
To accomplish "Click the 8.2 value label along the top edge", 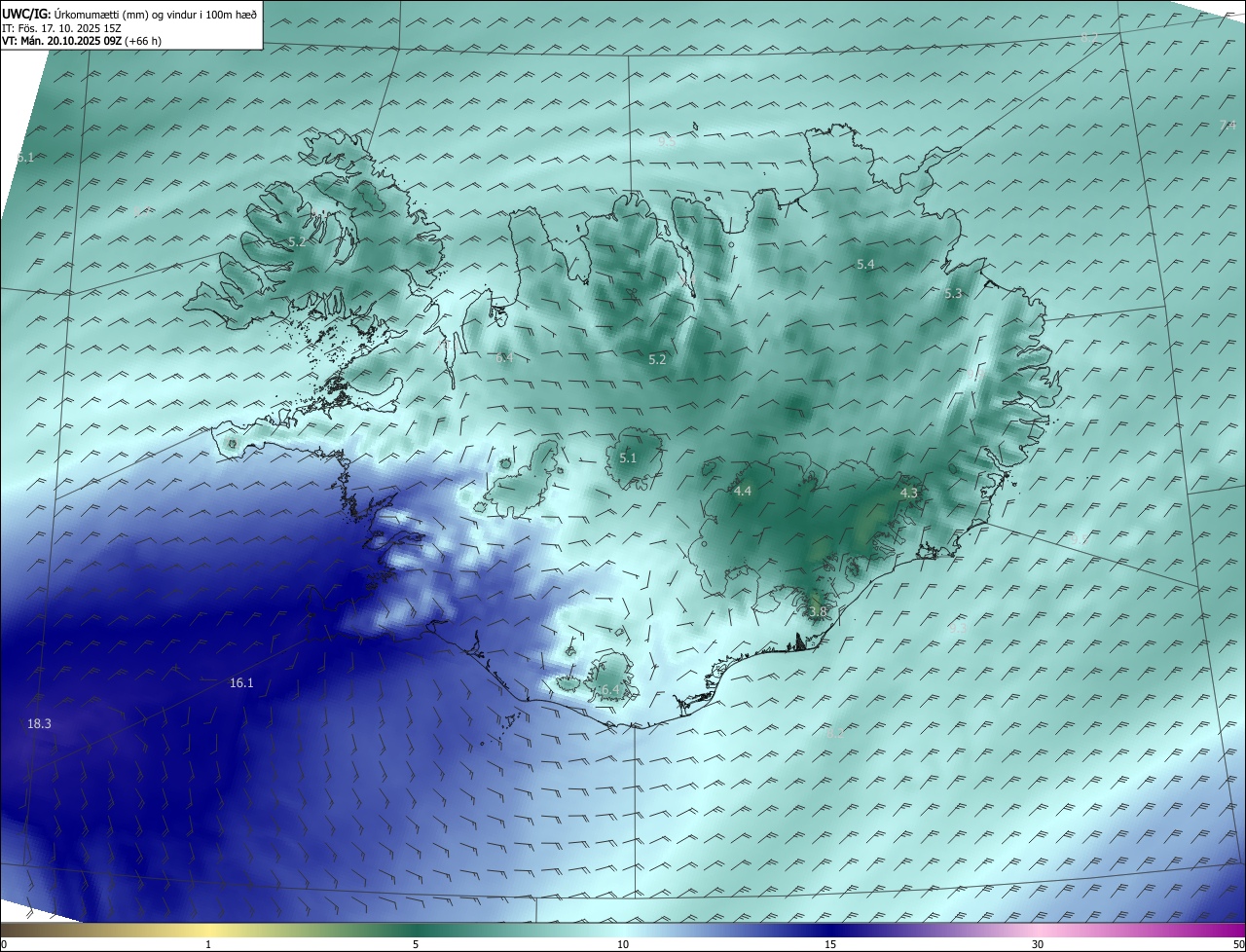I will pos(1089,37).
